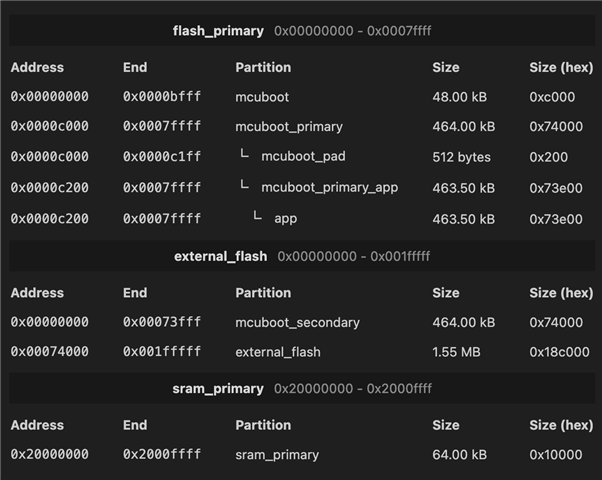Select the 1.55 MB size value
This screenshot has height=480, width=602.
456,352
